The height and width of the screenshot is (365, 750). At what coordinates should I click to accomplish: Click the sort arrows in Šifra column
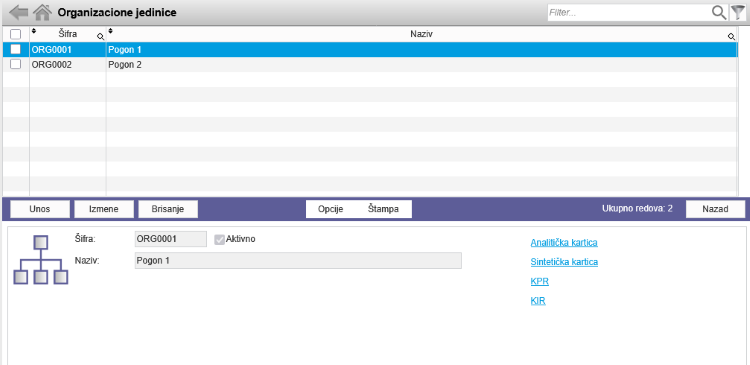coord(33,31)
